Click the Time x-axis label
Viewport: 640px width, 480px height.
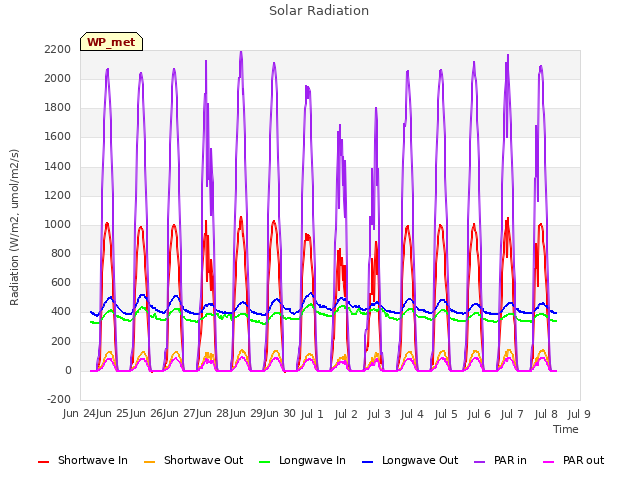coord(566,429)
